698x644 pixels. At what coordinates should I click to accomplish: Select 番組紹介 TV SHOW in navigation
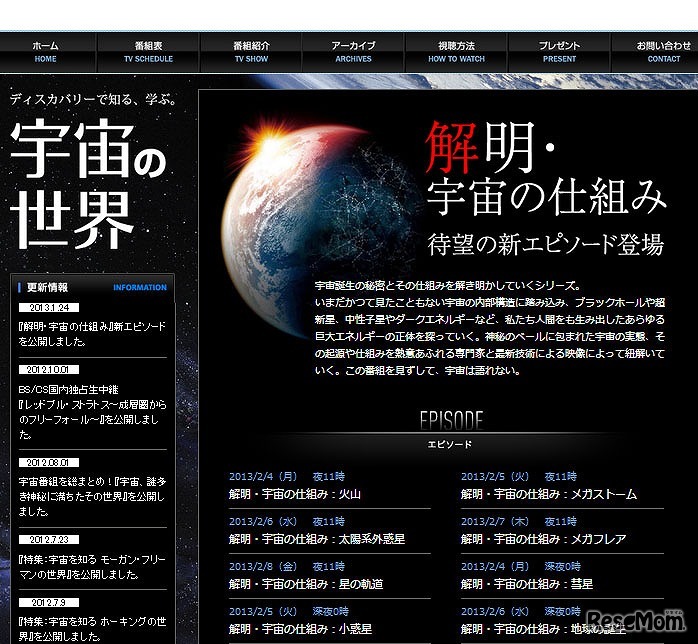(251, 52)
